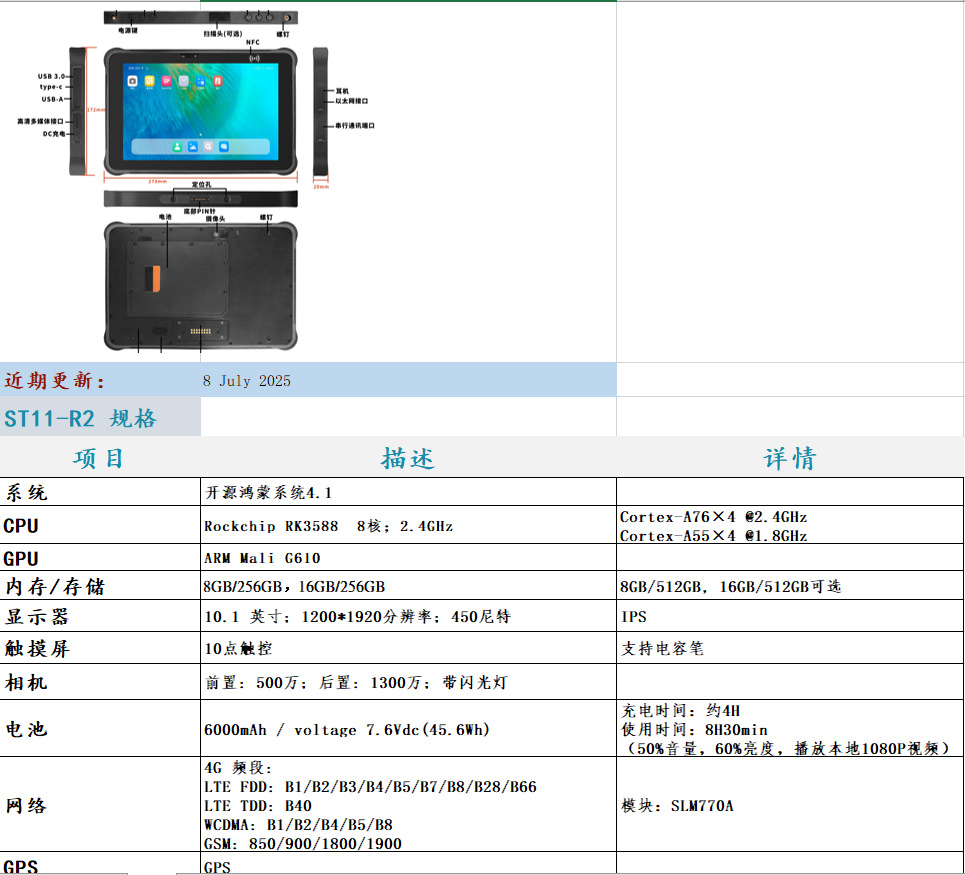Viewport: 965px width, 875px height.
Task: Select the 'CPU' row label cell
Action: 100,525
